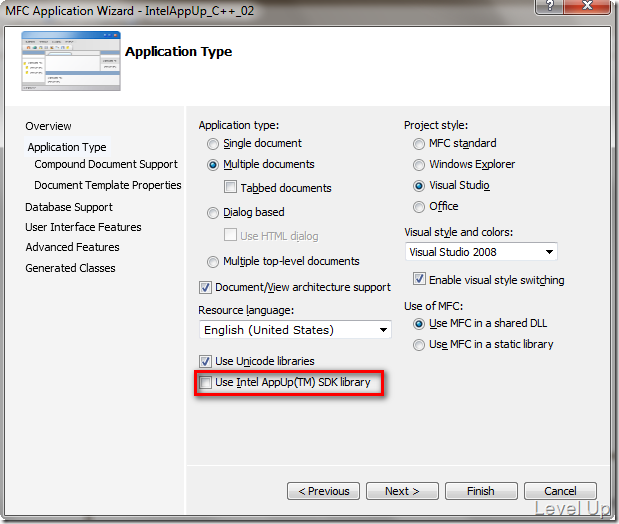Go to Database Support page
The width and height of the screenshot is (619, 524).
69,207
